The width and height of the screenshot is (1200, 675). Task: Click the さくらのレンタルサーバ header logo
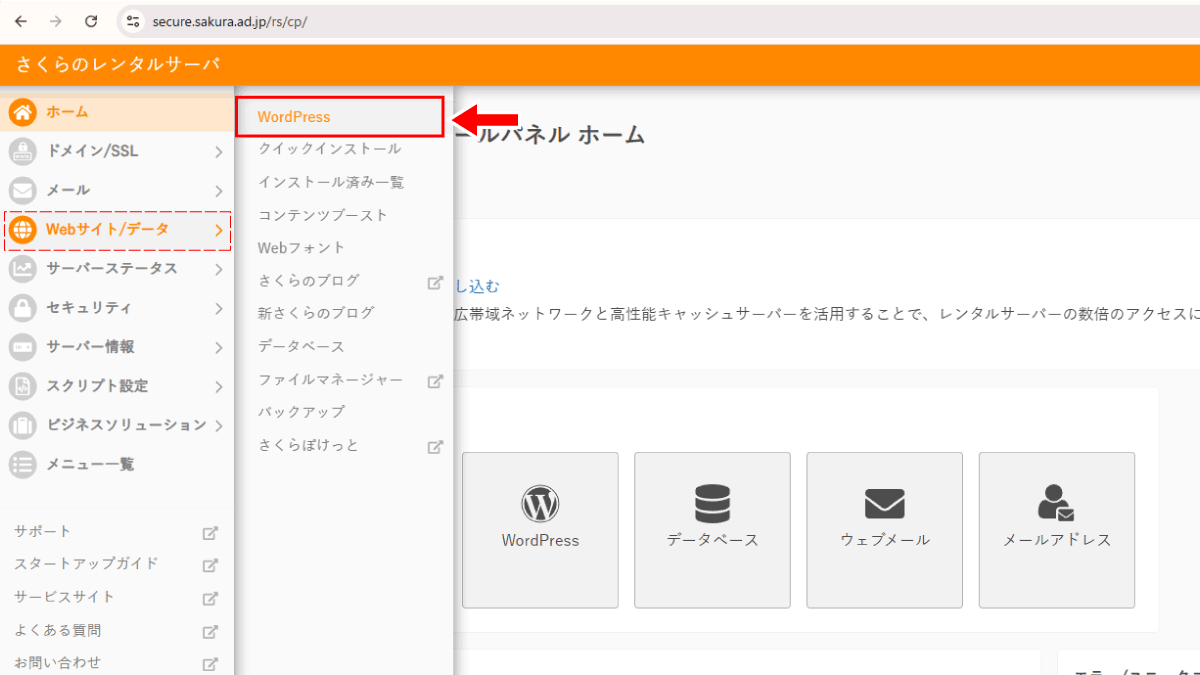click(x=117, y=65)
